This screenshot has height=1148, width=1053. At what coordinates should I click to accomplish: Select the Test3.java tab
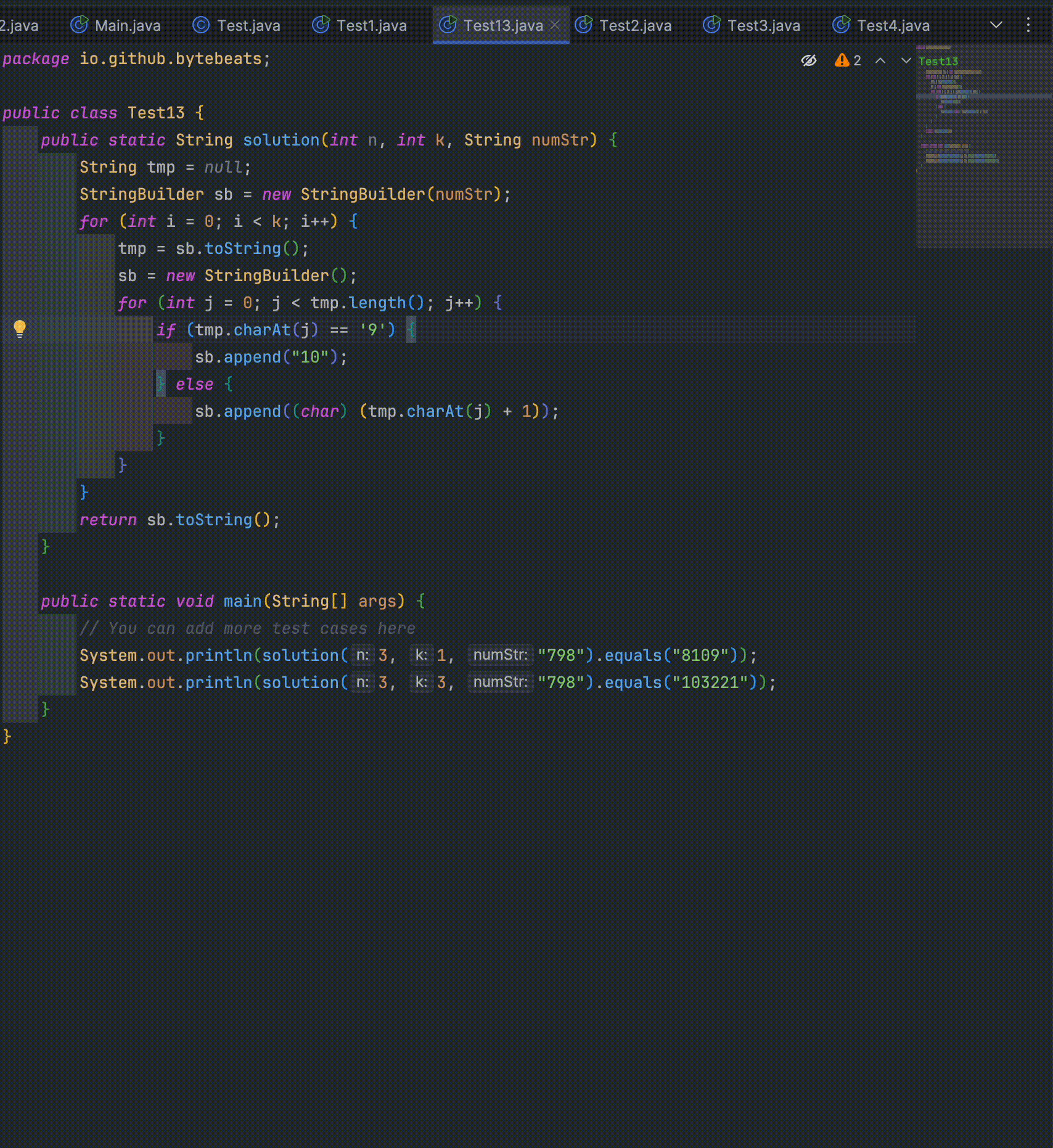tap(763, 25)
